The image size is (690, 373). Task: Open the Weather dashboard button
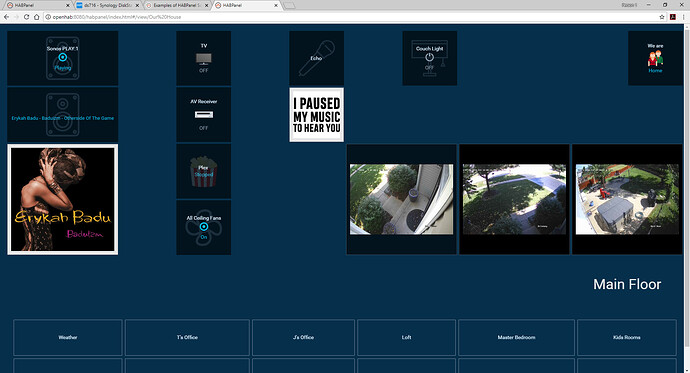[x=68, y=337]
